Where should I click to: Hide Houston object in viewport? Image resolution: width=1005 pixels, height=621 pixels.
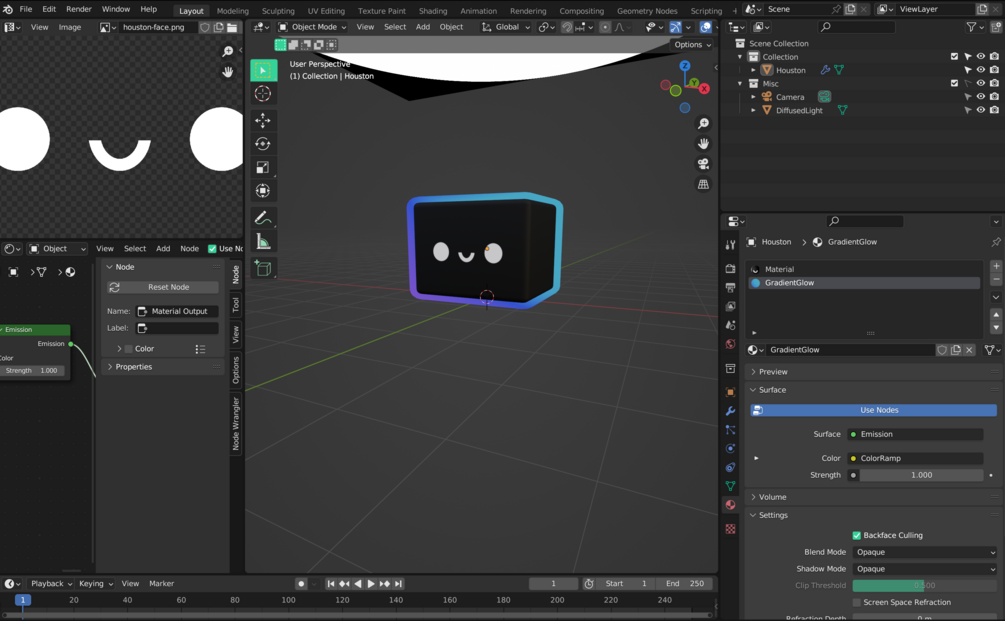click(981, 70)
